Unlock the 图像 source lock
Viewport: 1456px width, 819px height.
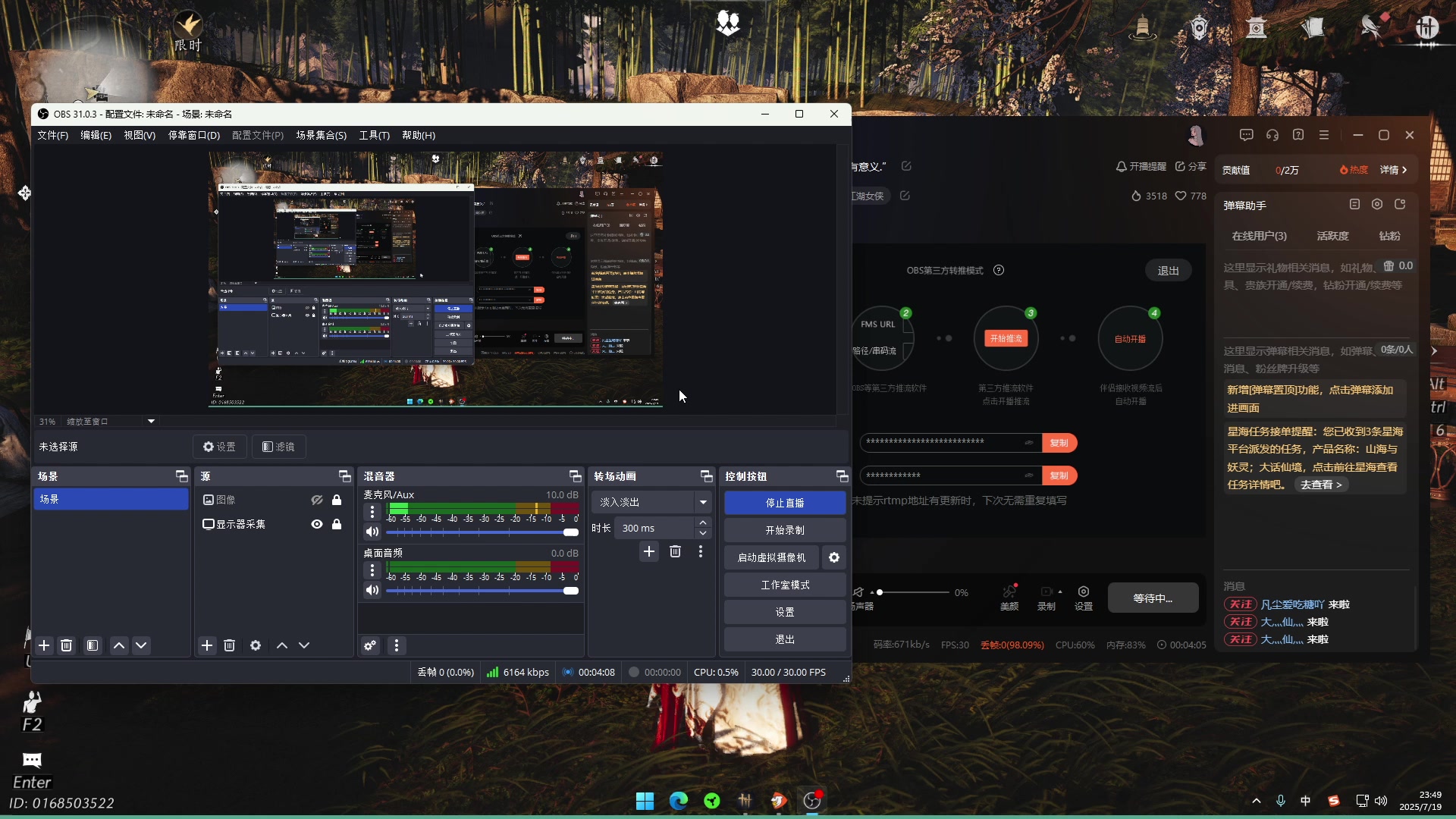click(x=337, y=500)
